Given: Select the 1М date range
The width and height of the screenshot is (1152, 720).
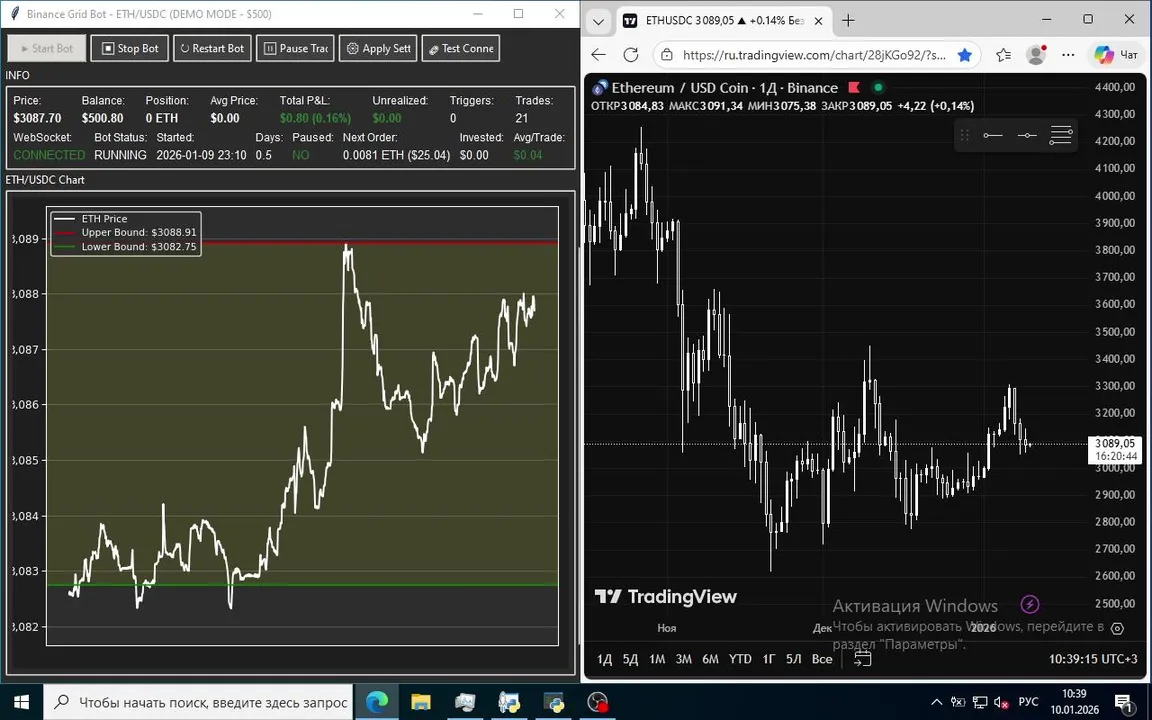Looking at the screenshot, I should 657,659.
